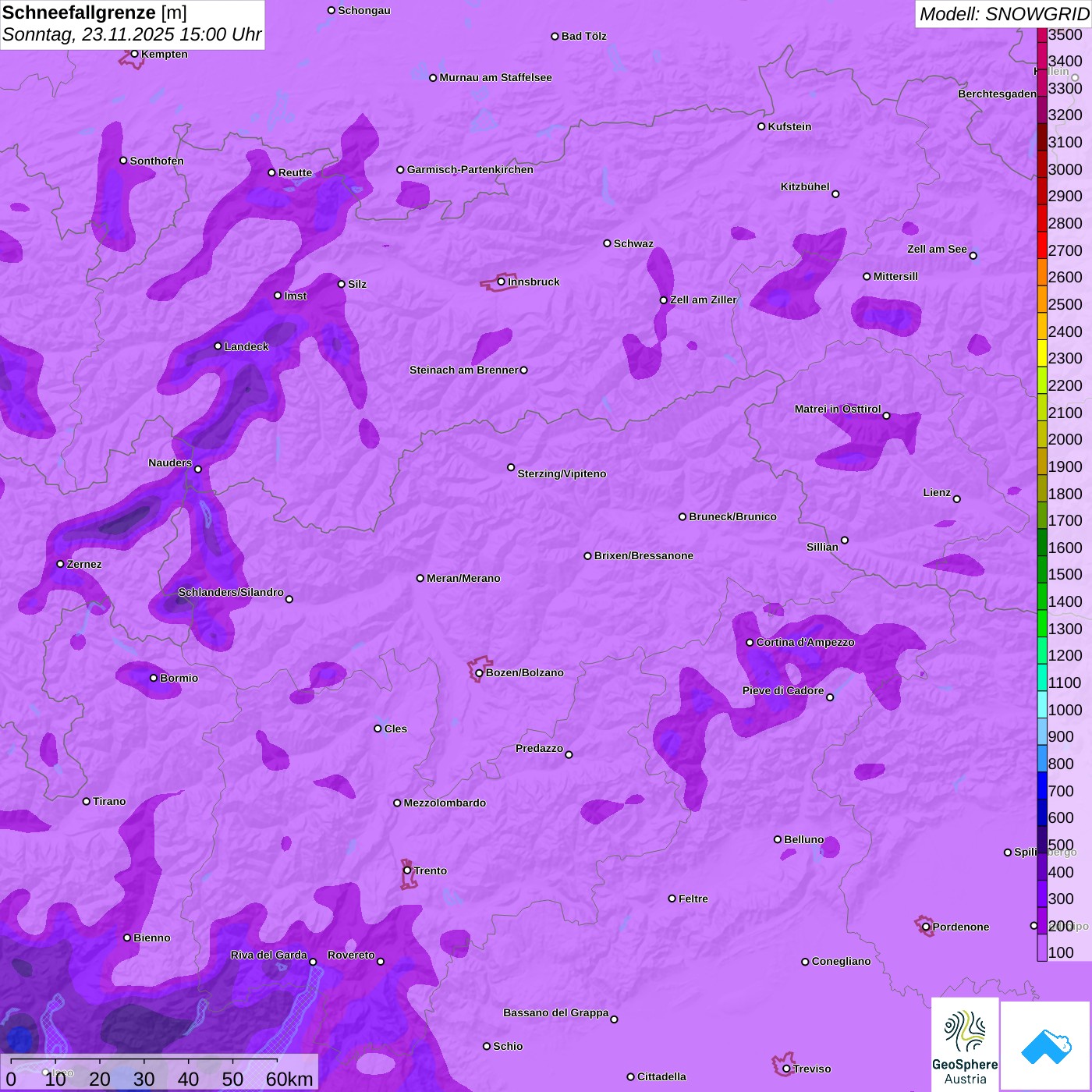The width and height of the screenshot is (1092, 1092).
Task: Click the Sterzing/Vipiteno label
Action: pyautogui.click(x=562, y=473)
